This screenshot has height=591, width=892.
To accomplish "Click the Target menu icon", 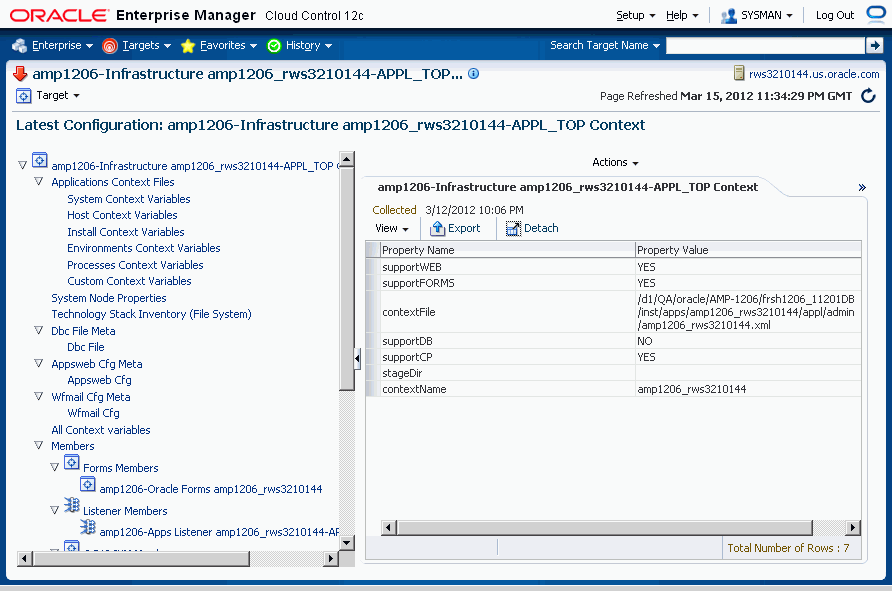I will [23, 96].
